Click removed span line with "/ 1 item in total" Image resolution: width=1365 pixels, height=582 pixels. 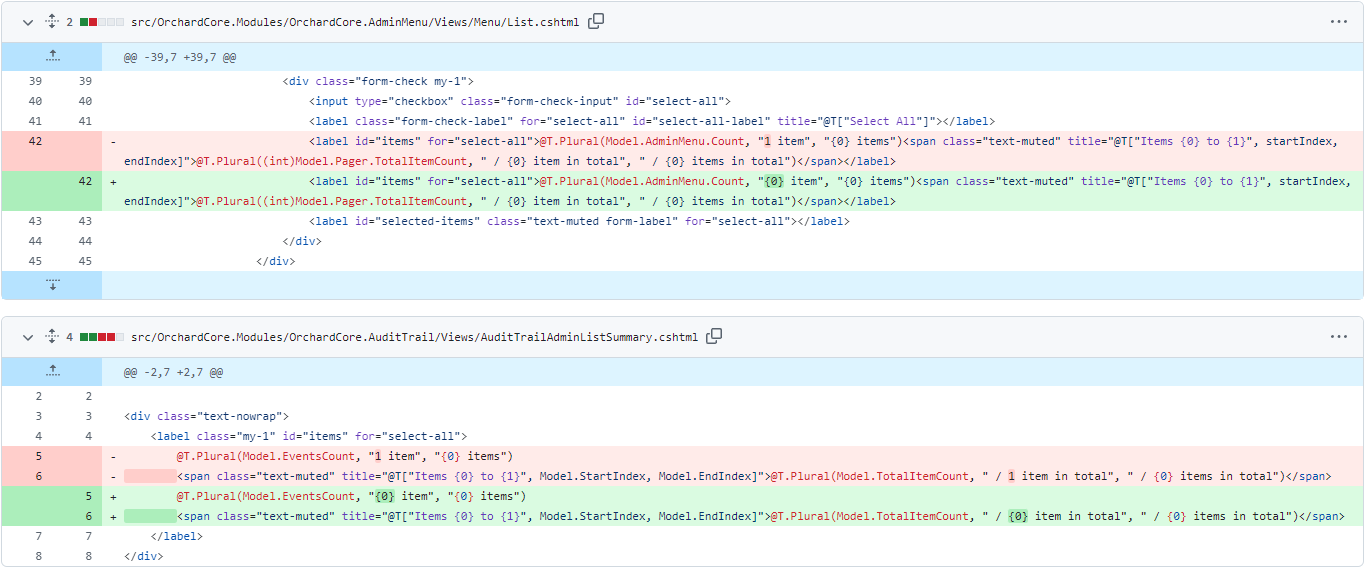(x=753, y=476)
